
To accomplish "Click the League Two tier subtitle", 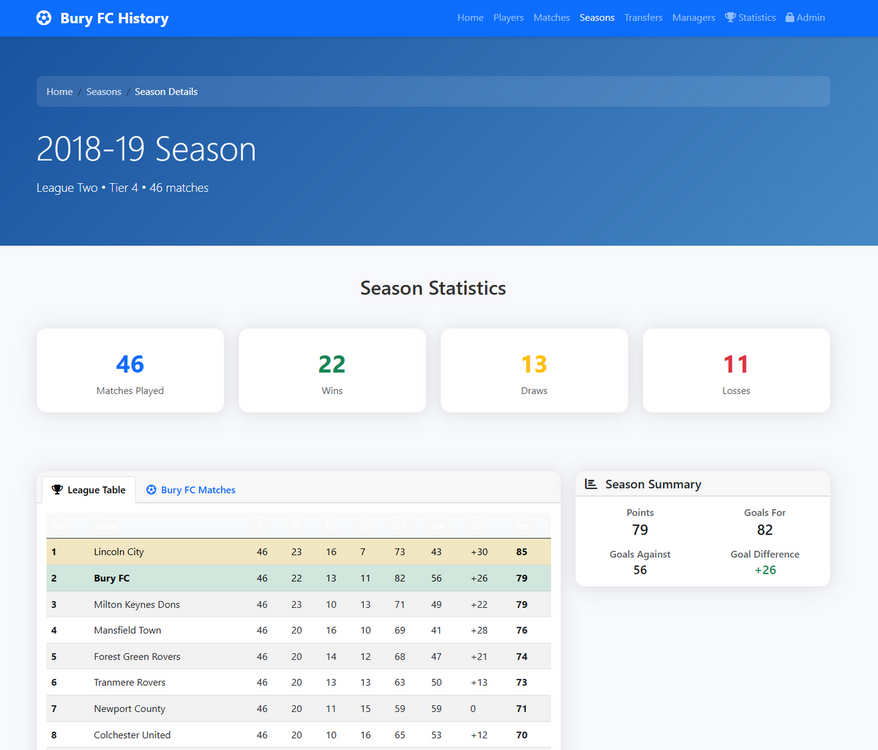I will point(122,188).
